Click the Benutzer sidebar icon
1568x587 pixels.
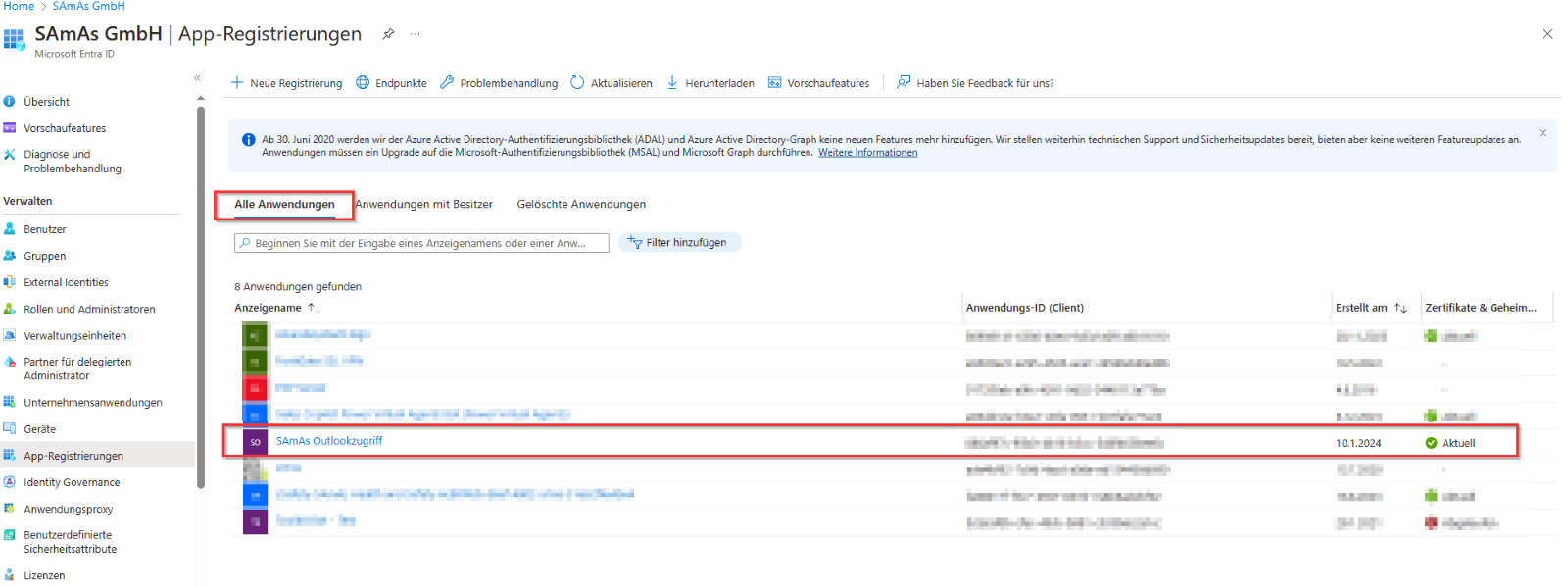[10, 228]
